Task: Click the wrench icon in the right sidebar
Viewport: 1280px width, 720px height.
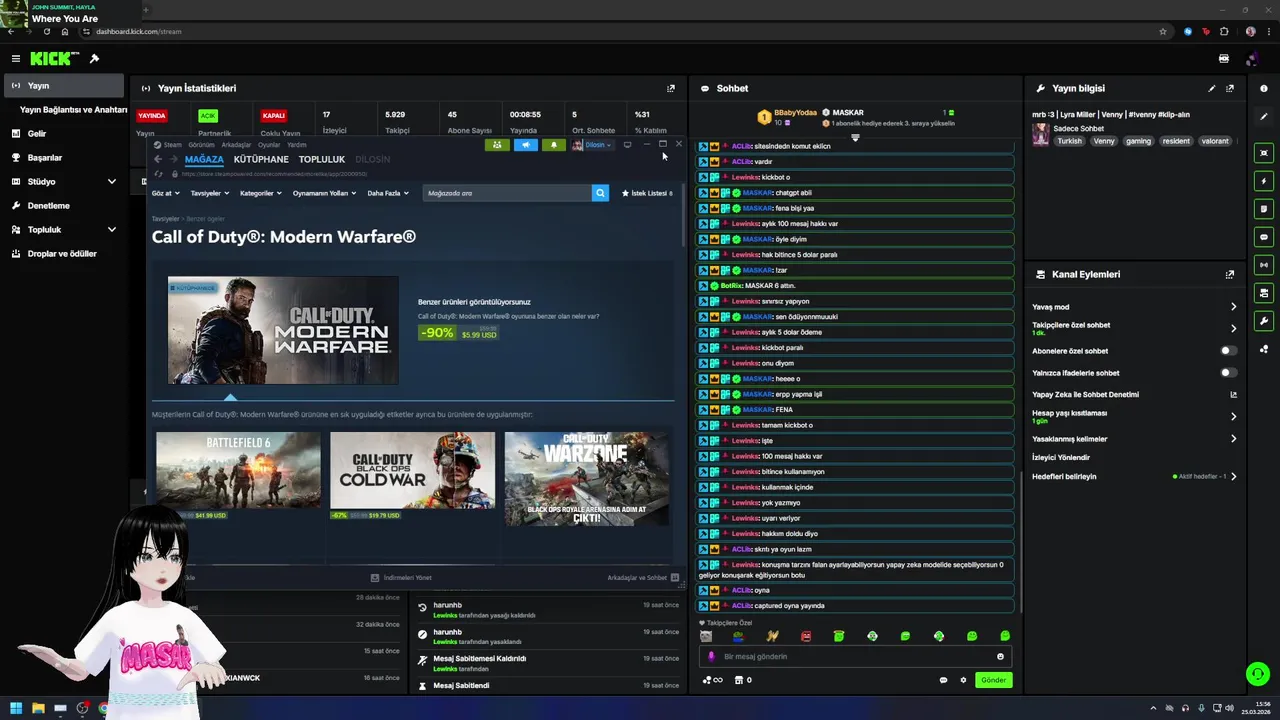Action: click(1264, 321)
